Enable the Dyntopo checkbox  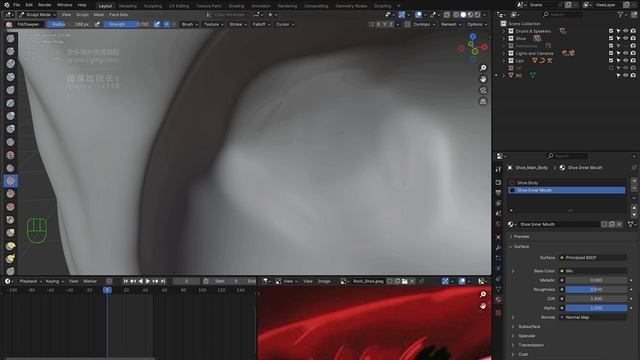[x=407, y=24]
